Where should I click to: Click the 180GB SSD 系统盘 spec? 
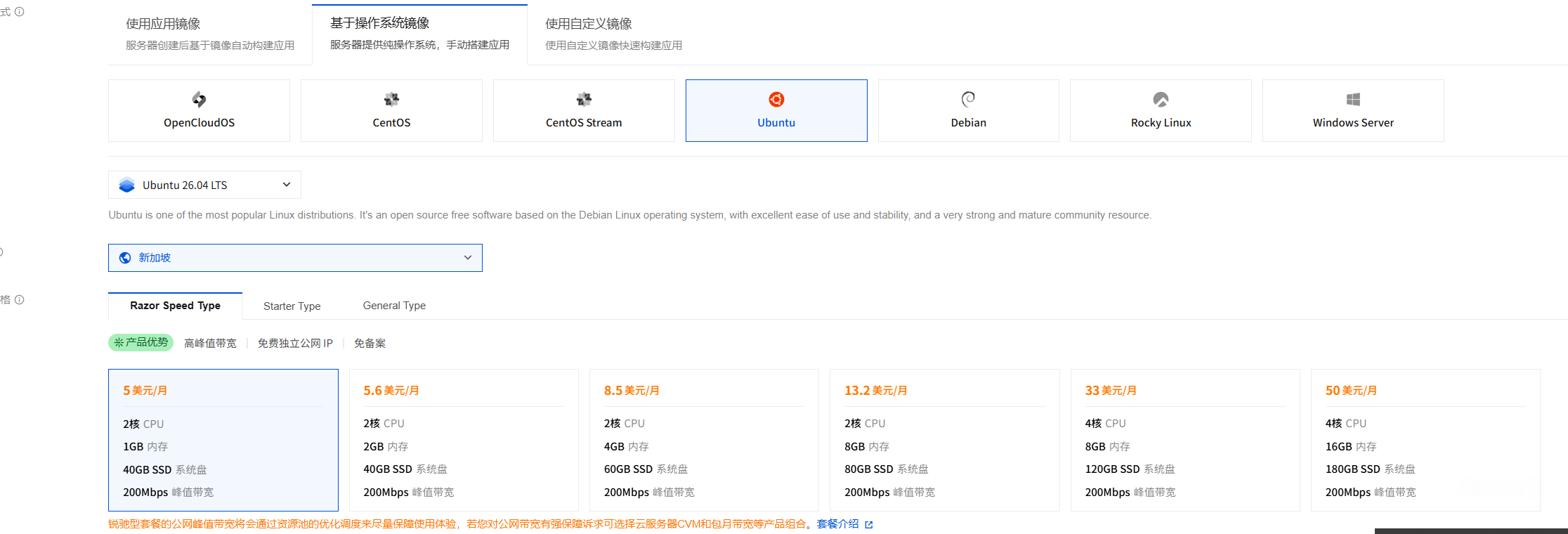point(1371,469)
